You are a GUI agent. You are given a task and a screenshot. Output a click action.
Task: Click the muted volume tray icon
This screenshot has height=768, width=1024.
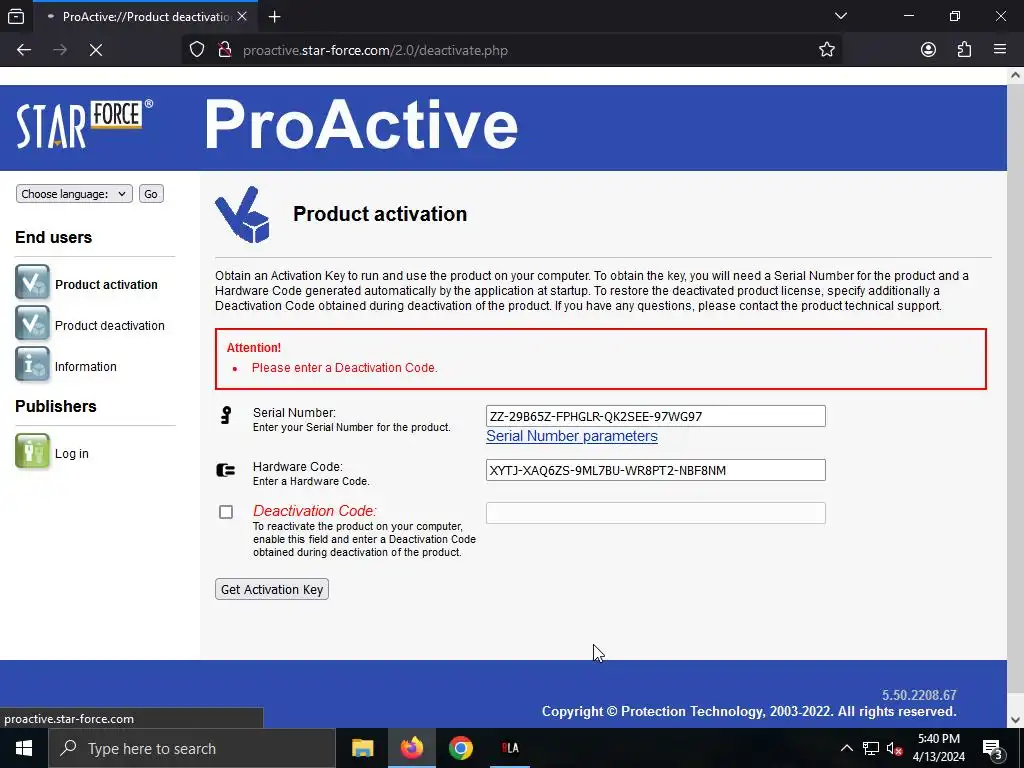click(894, 748)
